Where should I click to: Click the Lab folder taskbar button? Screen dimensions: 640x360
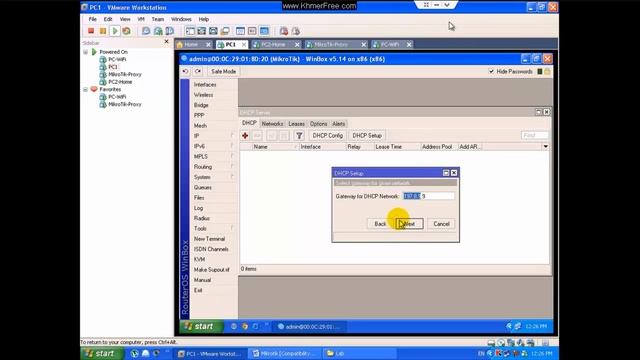pos(359,354)
